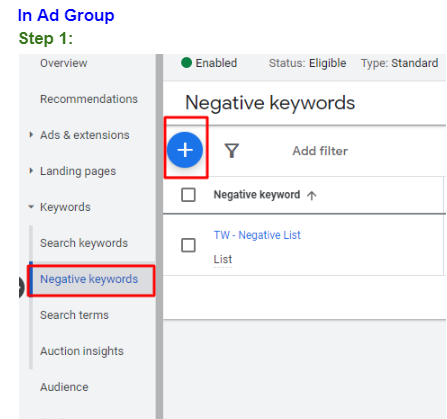
Task: Click the dark sidebar collapse handle
Action: tap(21, 287)
